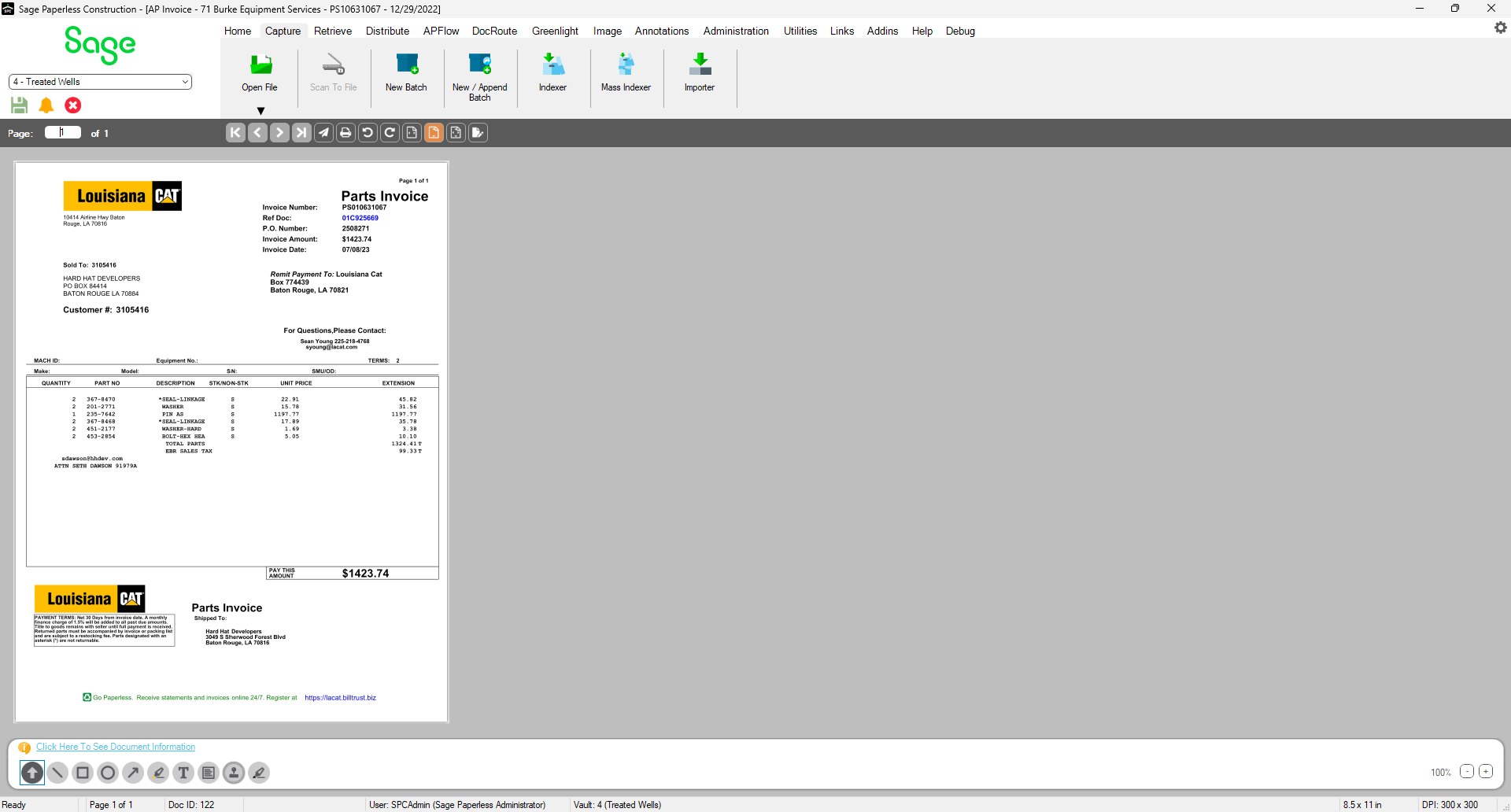Click the '100%' zoom level text
Viewport: 1511px width, 812px height.
[x=1441, y=773]
